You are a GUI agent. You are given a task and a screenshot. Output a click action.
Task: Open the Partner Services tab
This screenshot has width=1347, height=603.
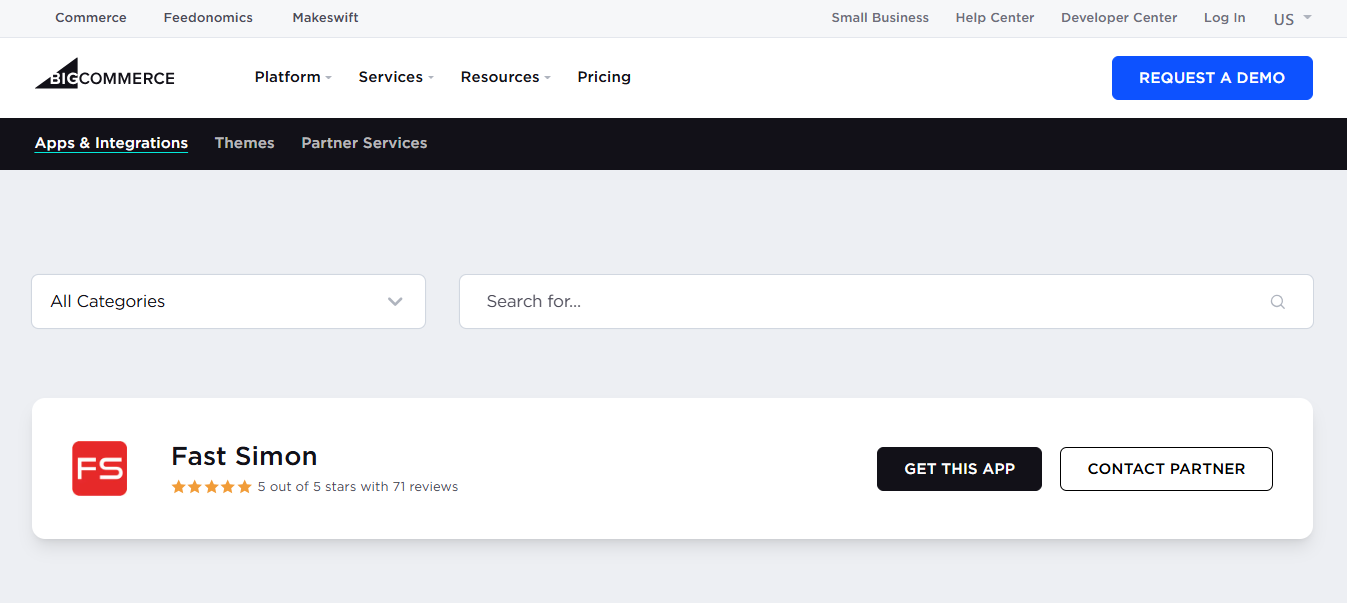point(364,143)
